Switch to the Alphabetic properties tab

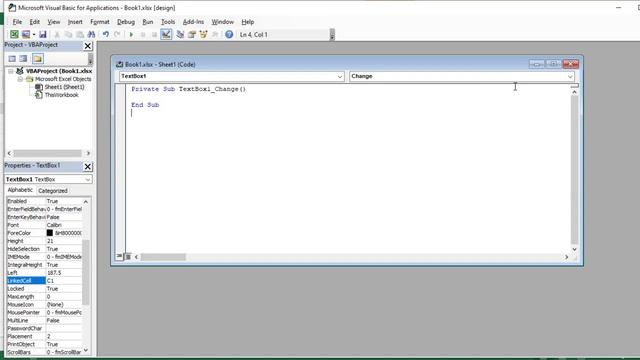pos(20,190)
